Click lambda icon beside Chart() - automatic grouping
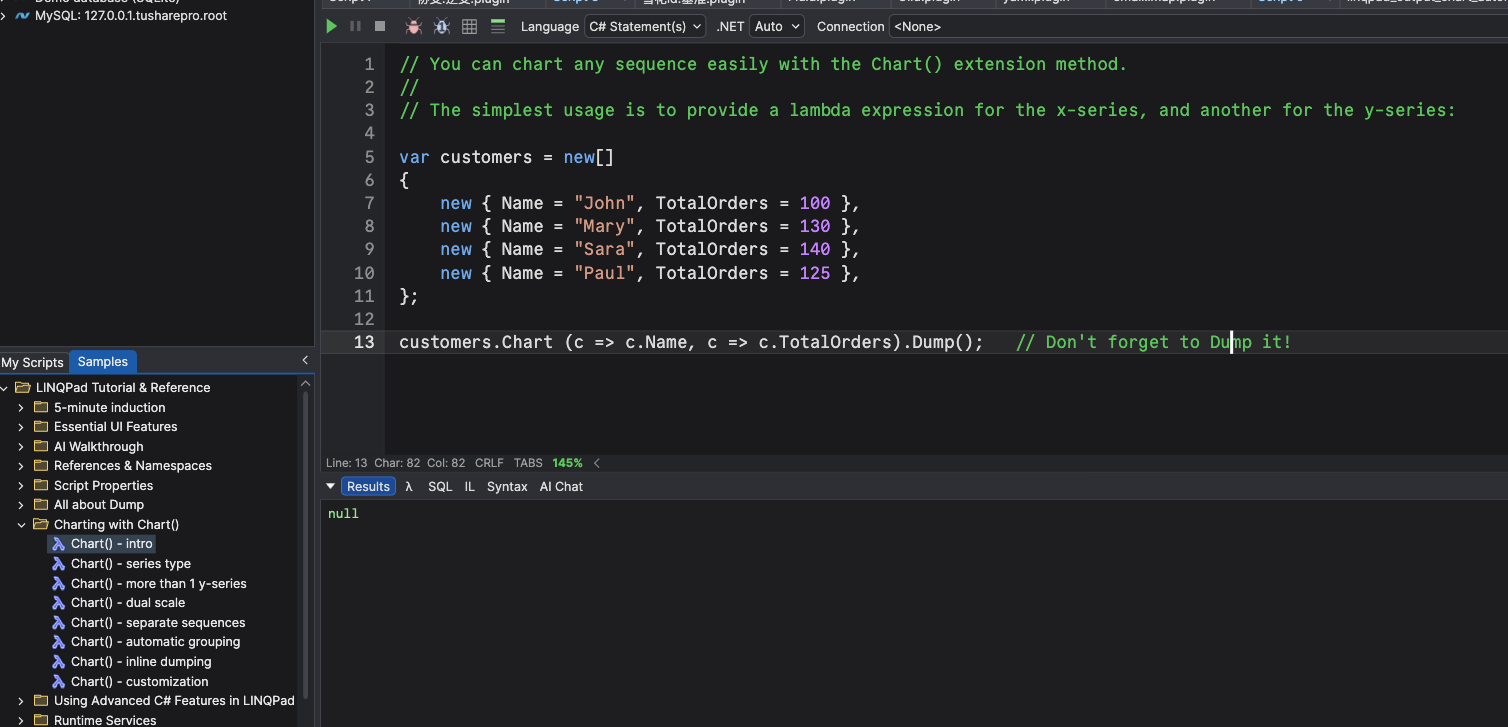This screenshot has height=727, width=1508. click(x=59, y=642)
